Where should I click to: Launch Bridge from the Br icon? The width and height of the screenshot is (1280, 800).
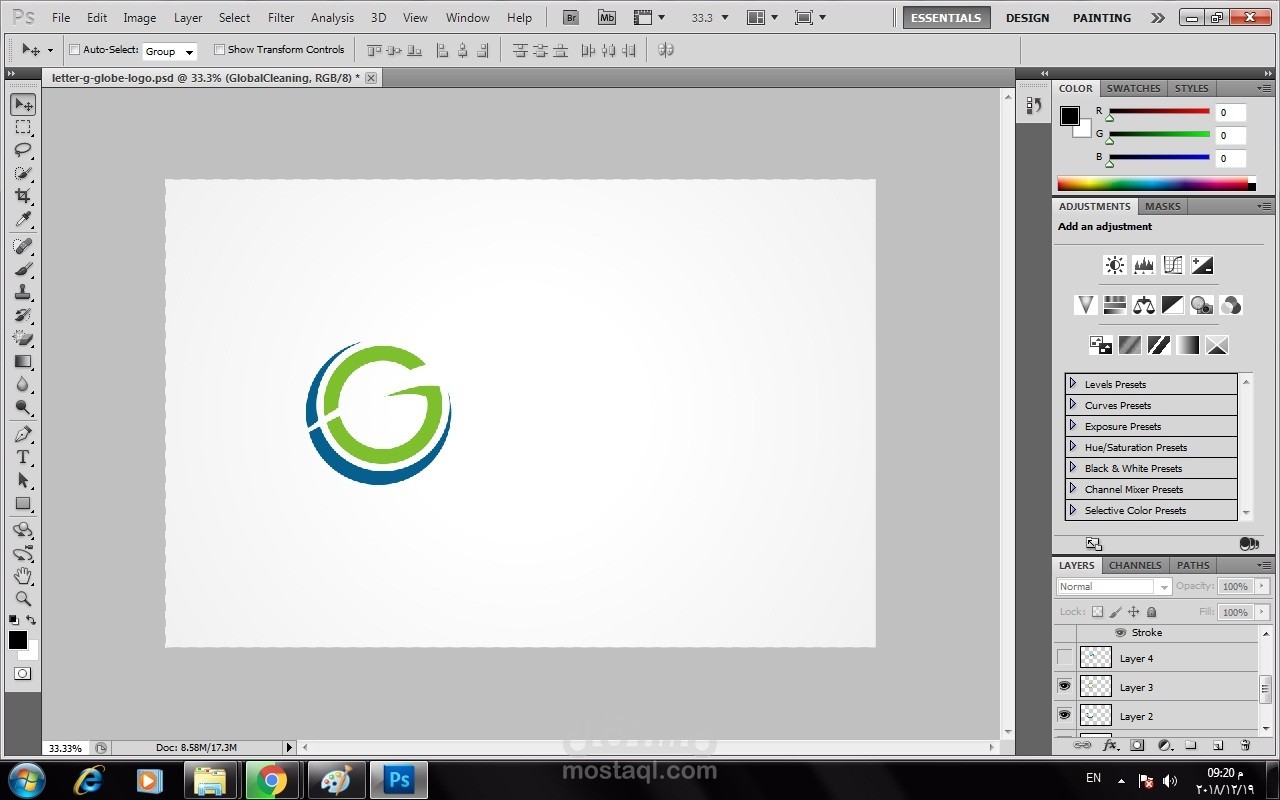[570, 17]
